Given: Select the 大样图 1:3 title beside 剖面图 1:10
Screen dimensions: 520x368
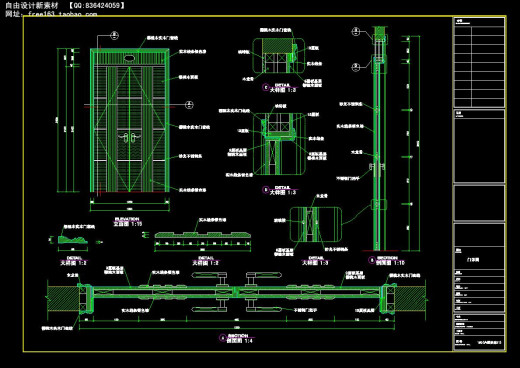Looking at the screenshot, I should click(315, 263).
